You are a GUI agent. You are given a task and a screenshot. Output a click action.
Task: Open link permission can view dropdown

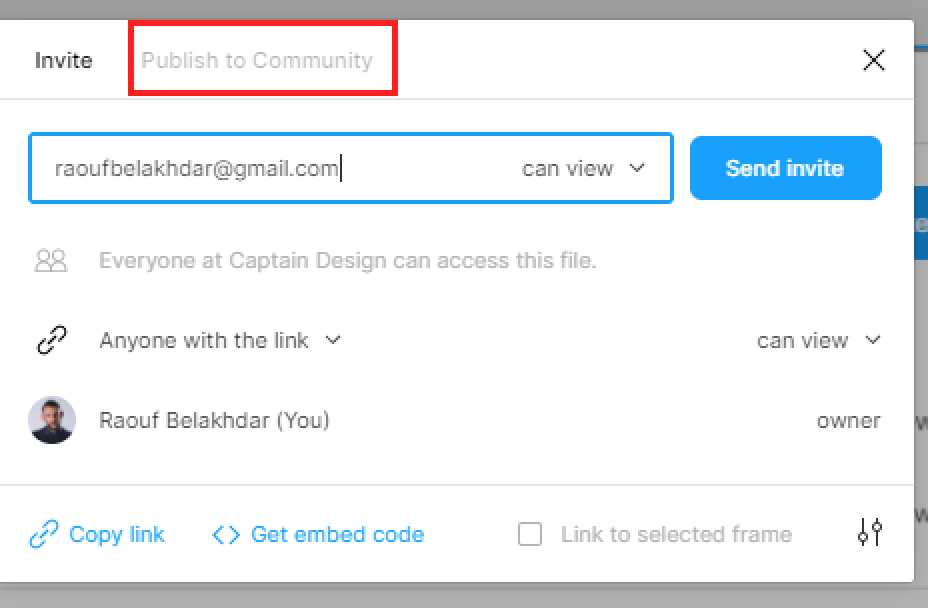pyautogui.click(x=819, y=340)
